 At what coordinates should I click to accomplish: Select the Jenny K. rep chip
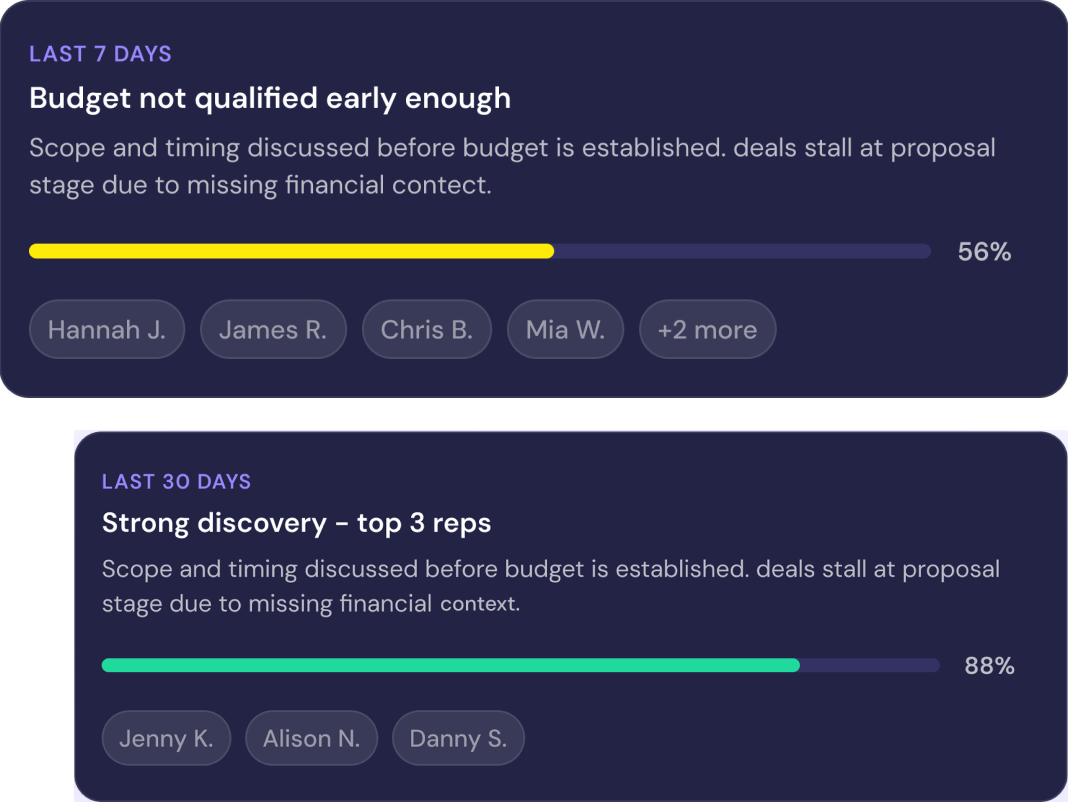pos(166,738)
